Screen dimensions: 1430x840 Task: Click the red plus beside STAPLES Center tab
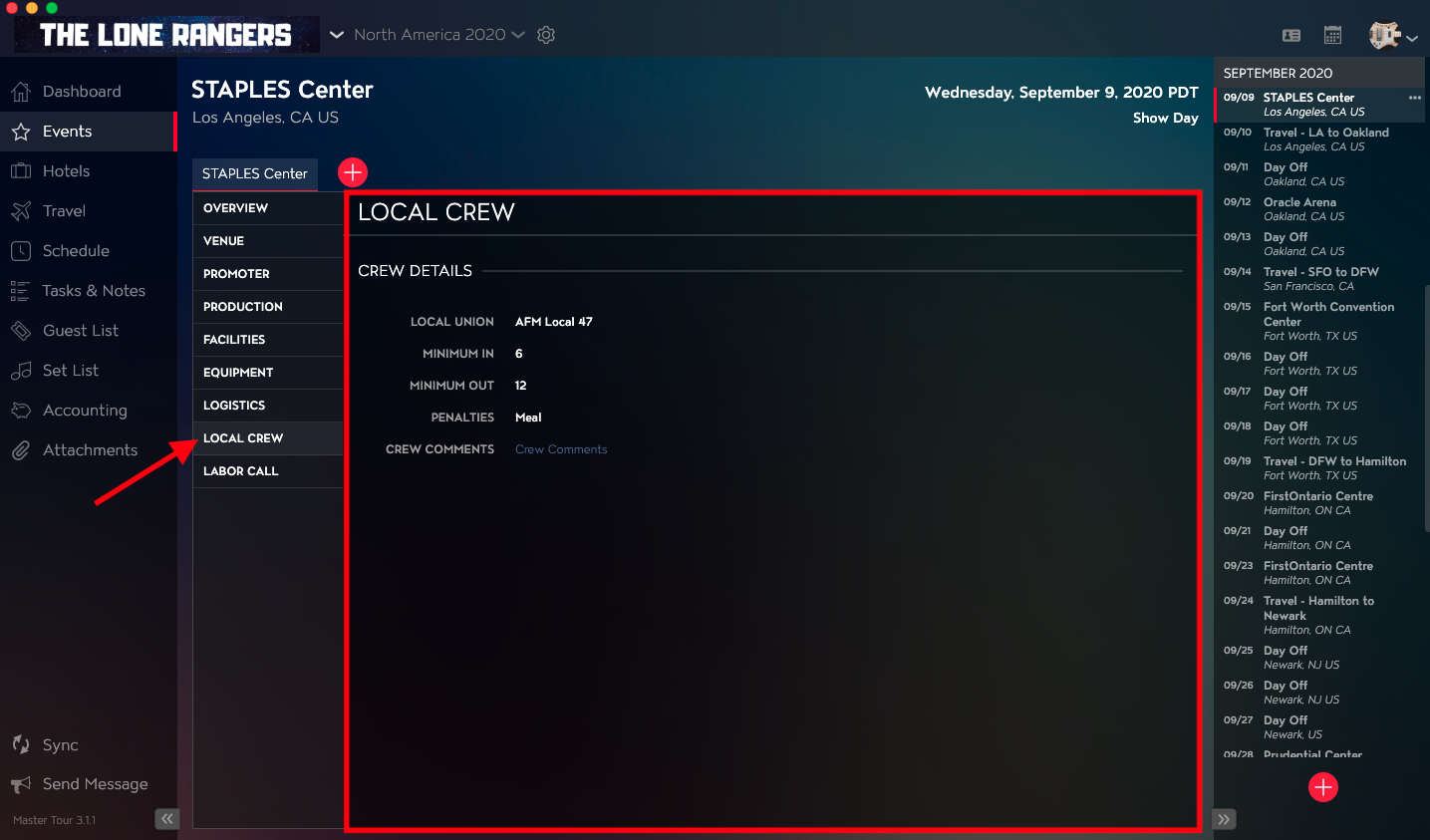[353, 172]
